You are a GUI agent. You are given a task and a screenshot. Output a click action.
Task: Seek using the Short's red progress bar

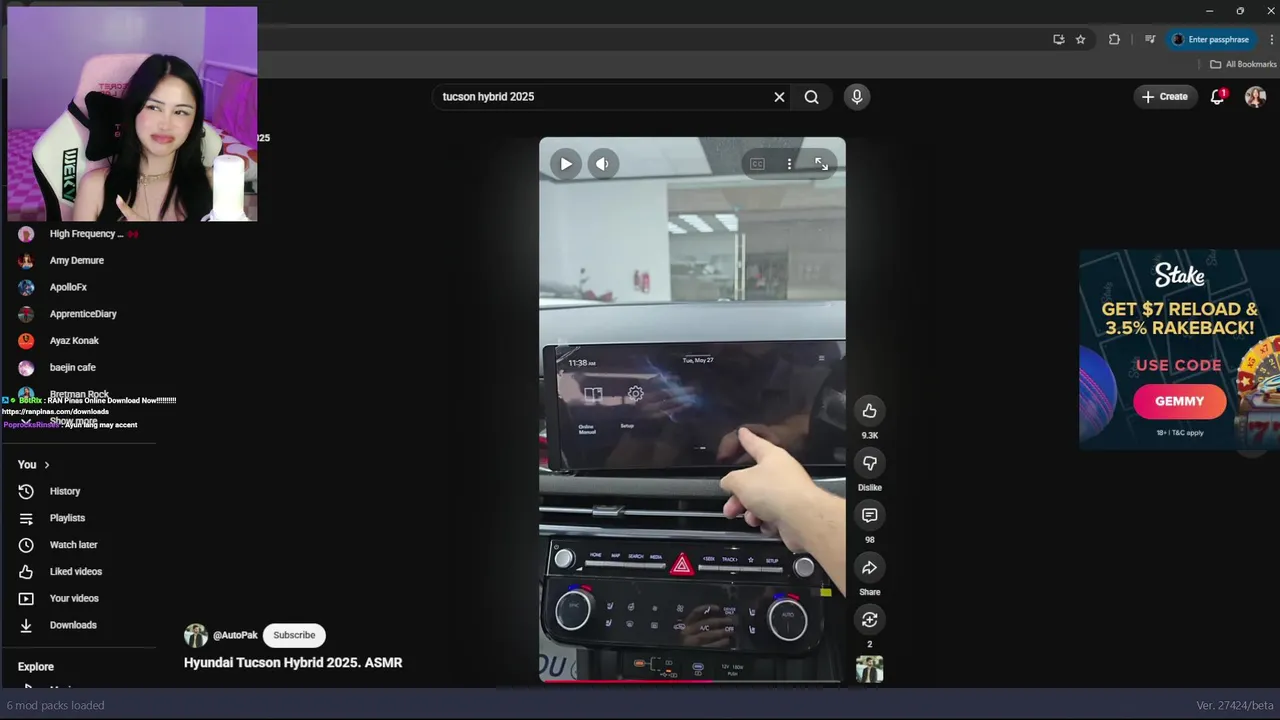[x=692, y=682]
